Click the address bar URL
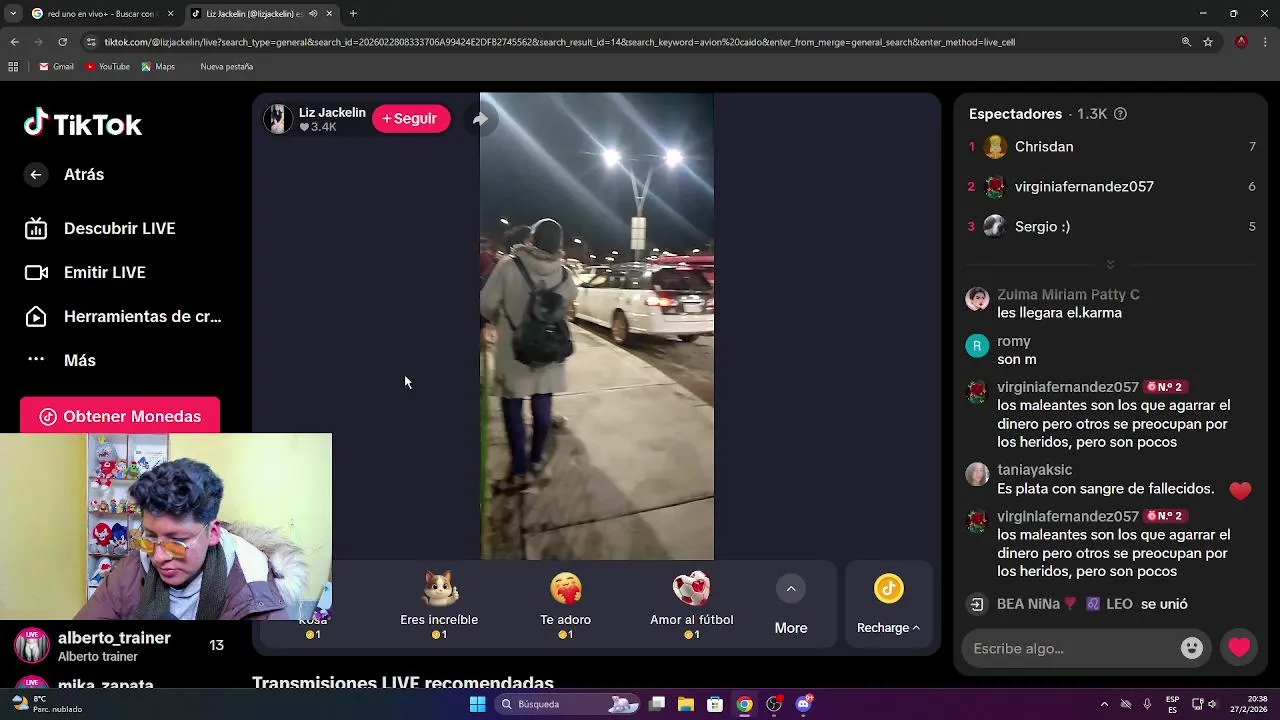Screen dimensions: 1280x720 [560, 42]
